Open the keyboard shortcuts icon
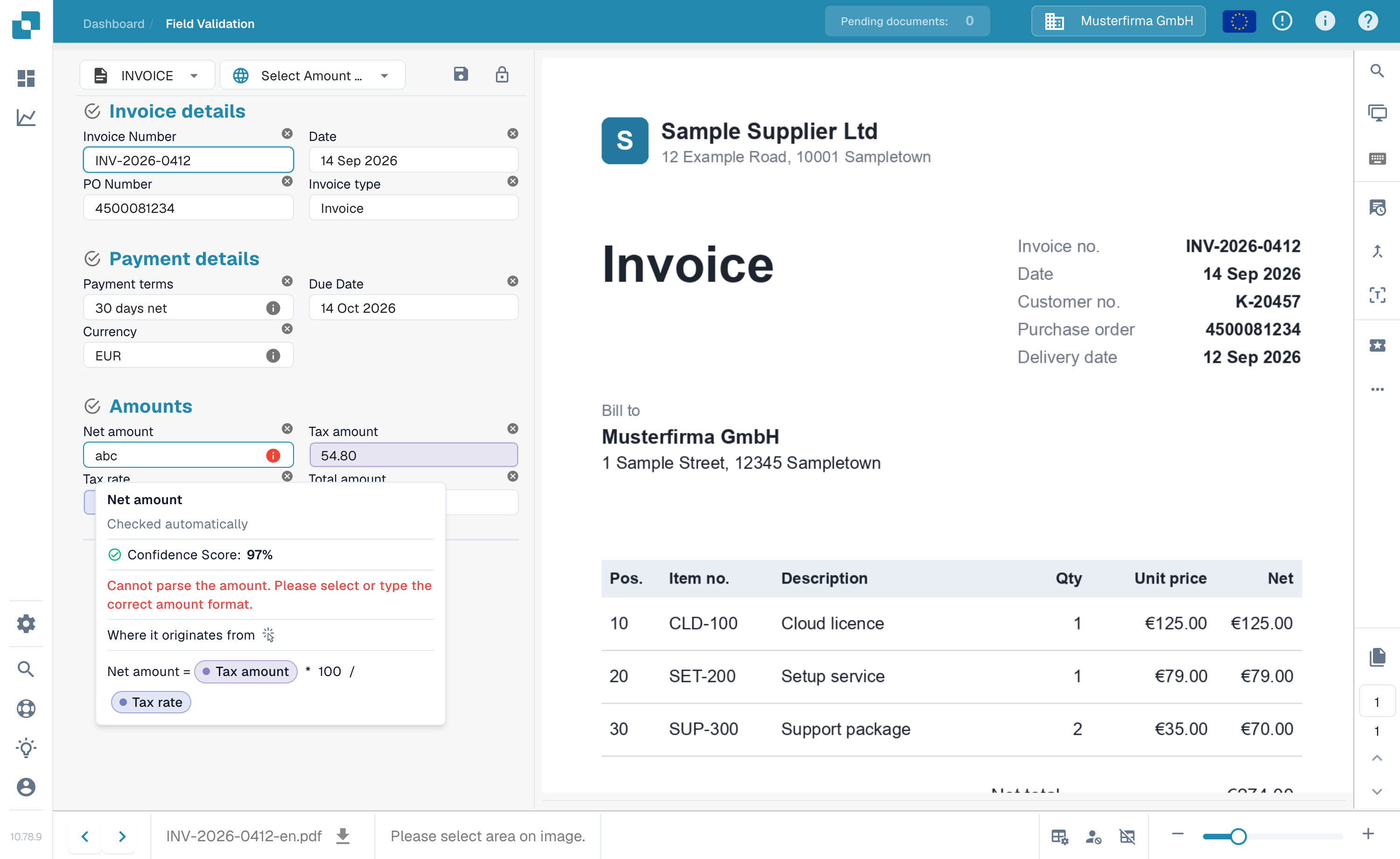Viewport: 1400px width, 859px height. click(x=1377, y=159)
